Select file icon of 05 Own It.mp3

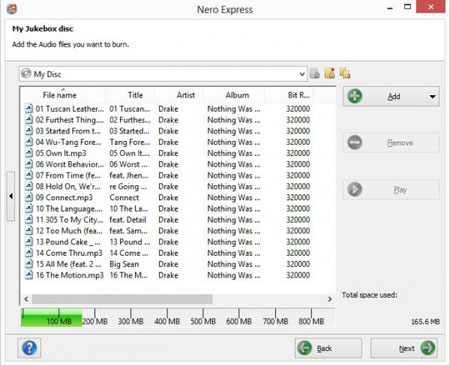click(x=29, y=153)
